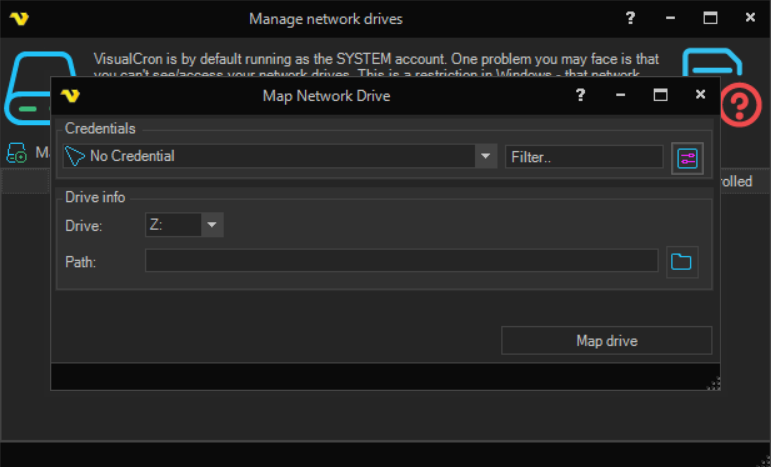This screenshot has width=771, height=467.
Task: Click VisualCron logo in Manage network drives title
Action: tap(18, 19)
